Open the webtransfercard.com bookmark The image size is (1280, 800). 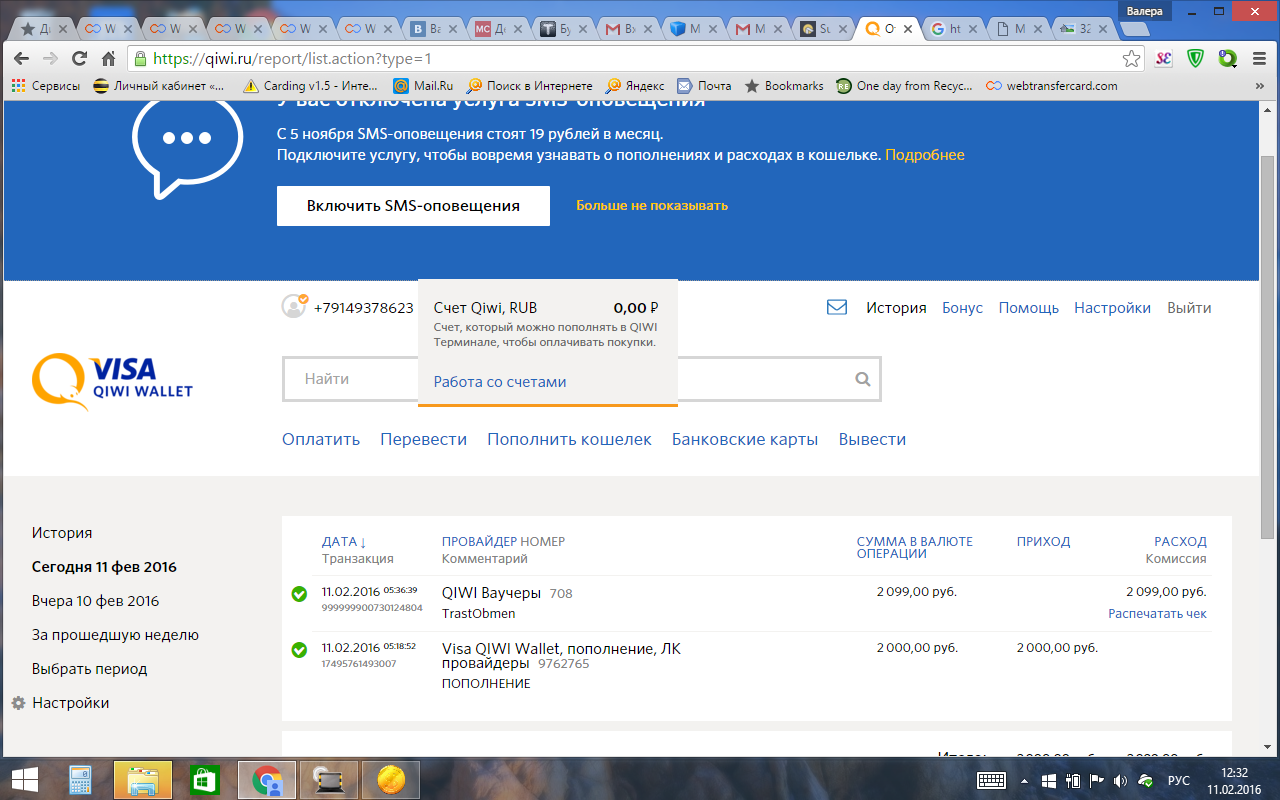click(1051, 86)
